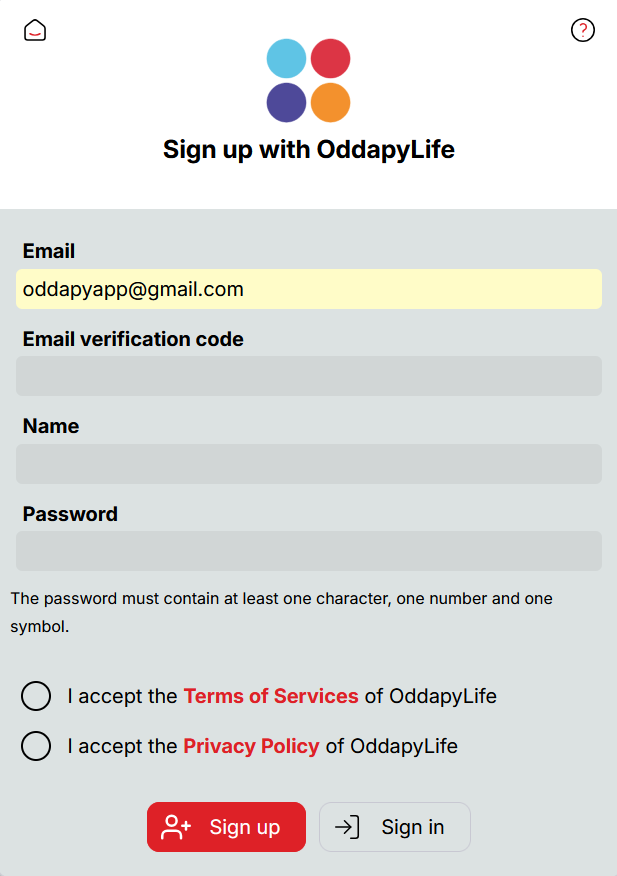
Task: Open the Privacy Policy link
Action: (x=251, y=746)
